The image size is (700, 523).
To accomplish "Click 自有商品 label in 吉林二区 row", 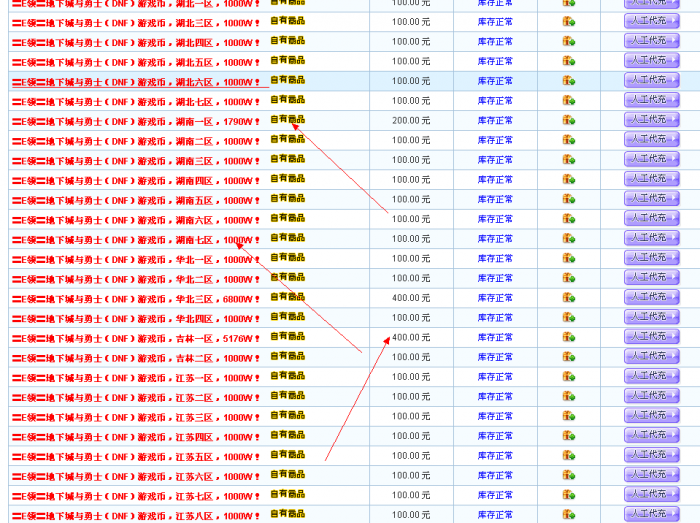I will click(288, 356).
